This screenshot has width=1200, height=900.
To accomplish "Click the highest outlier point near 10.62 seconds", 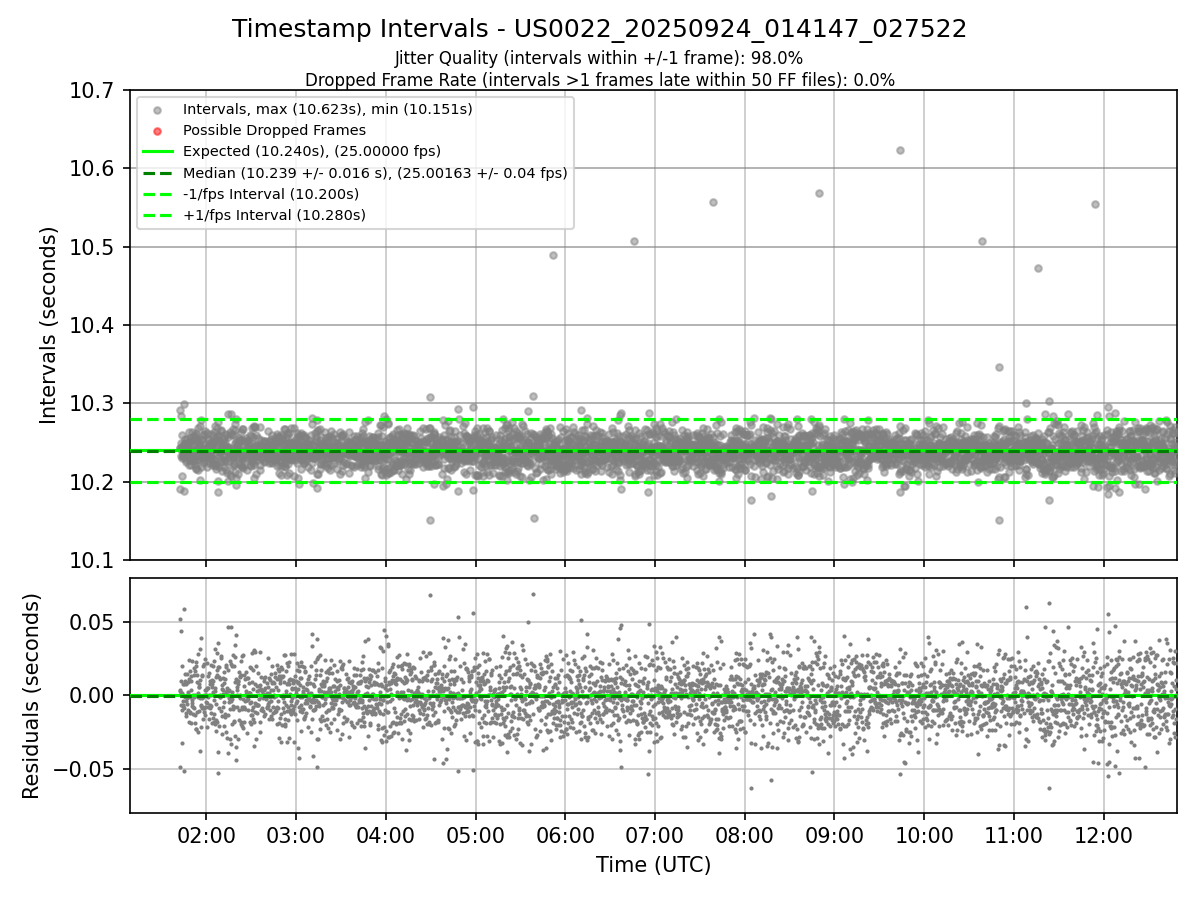I will point(900,150).
